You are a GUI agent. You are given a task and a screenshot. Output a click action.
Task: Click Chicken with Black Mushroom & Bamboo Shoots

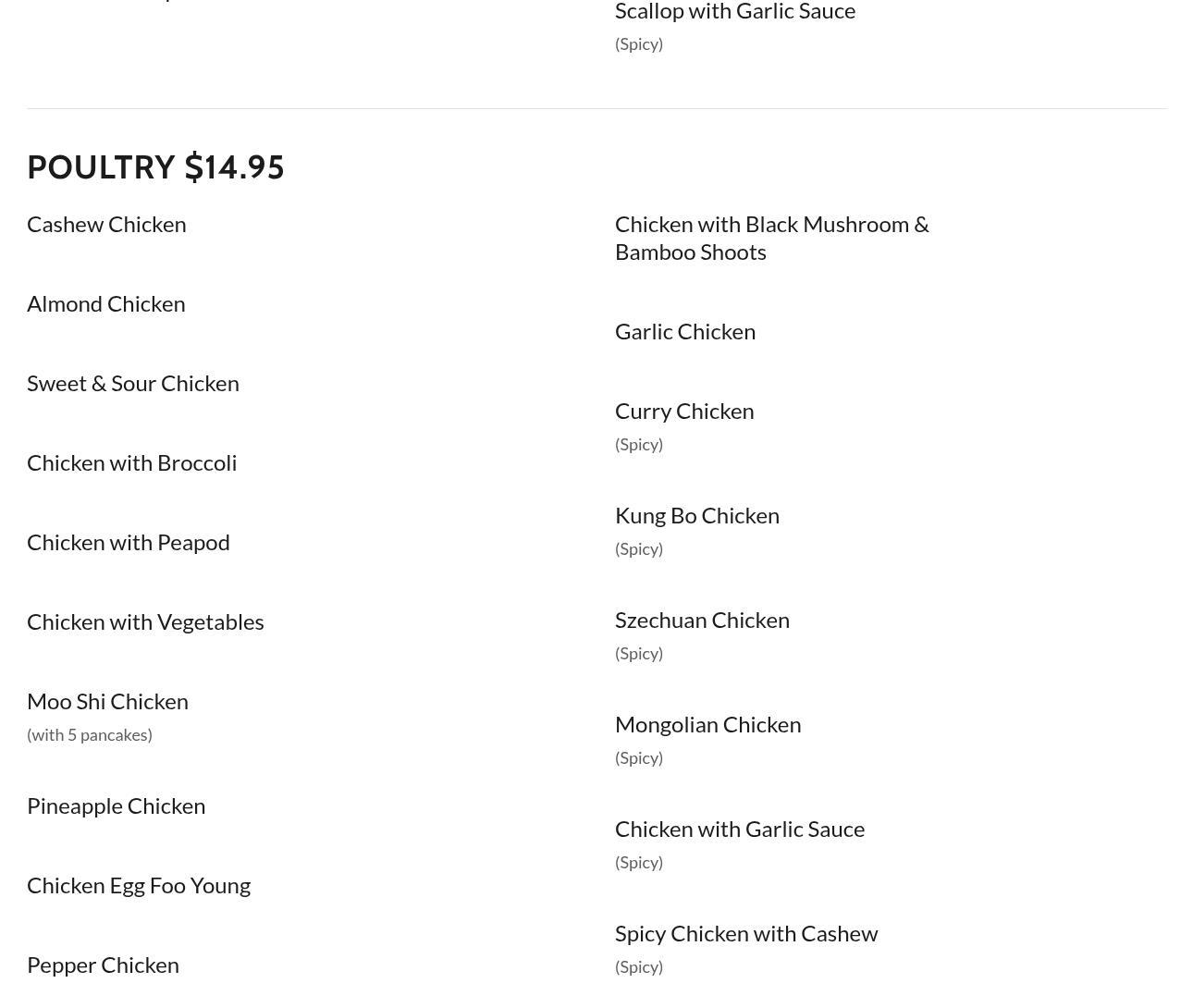[x=771, y=239]
